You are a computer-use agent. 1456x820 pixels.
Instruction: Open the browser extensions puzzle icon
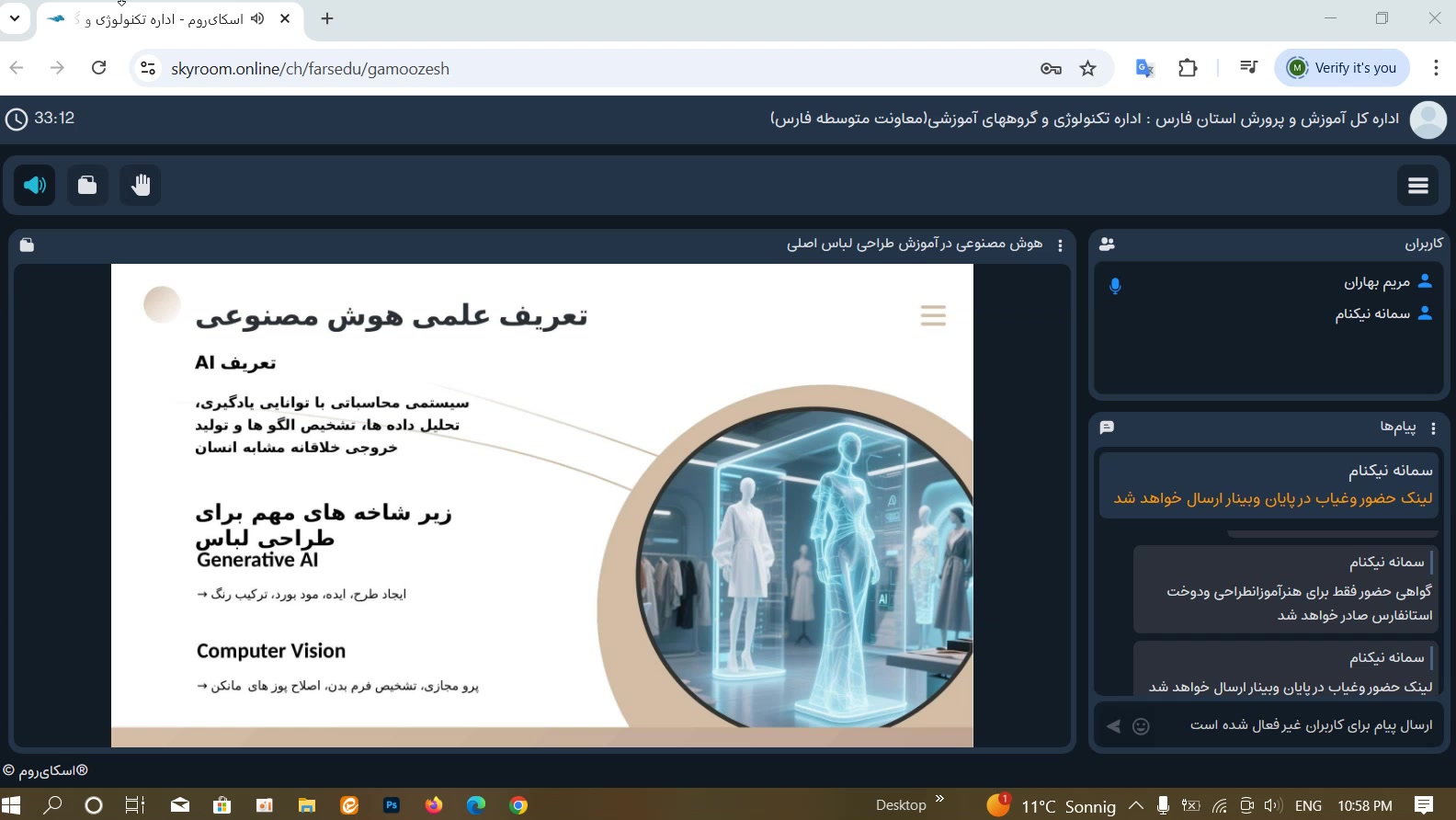pos(1188,68)
